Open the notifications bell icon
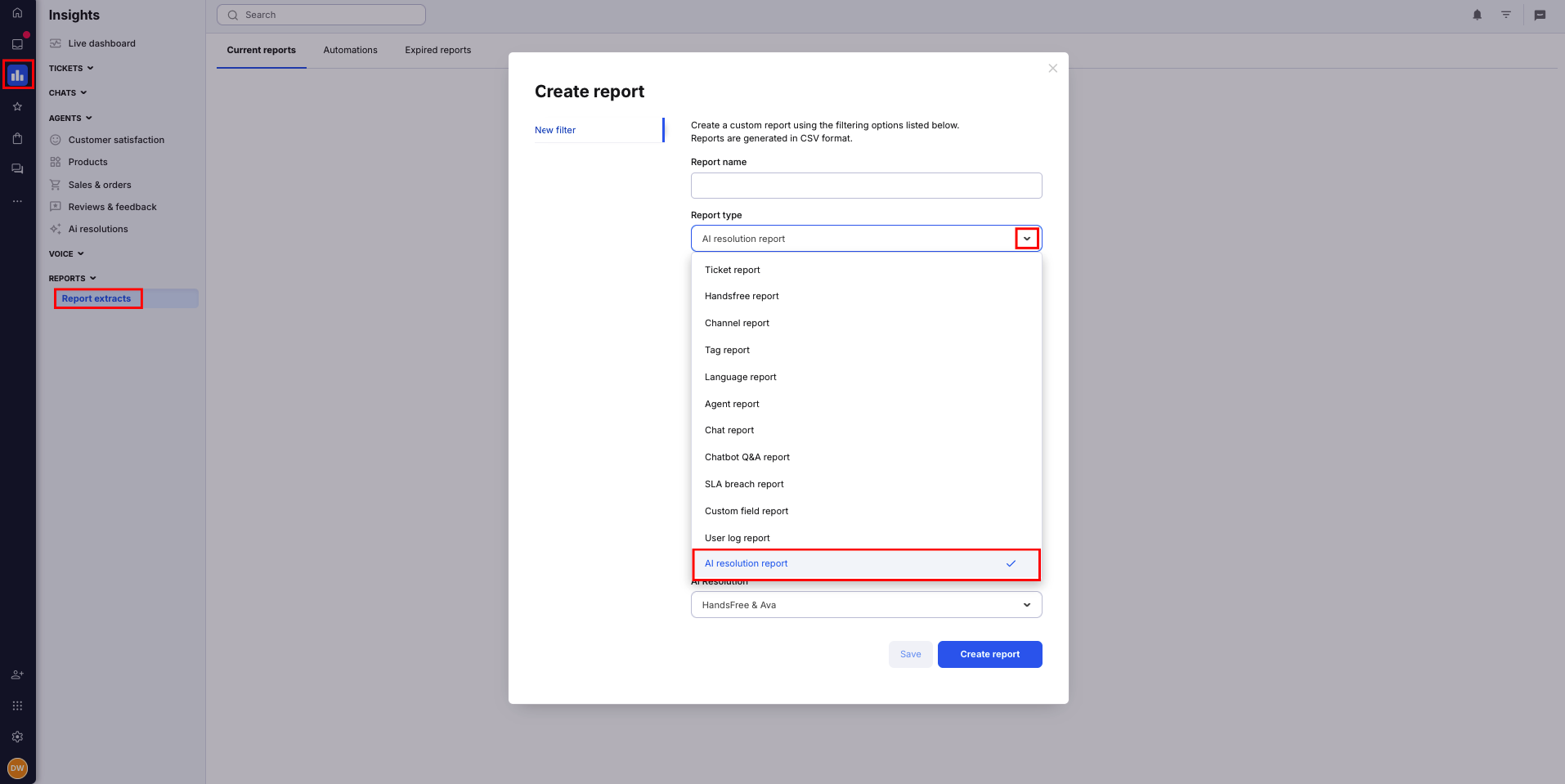 (x=1478, y=15)
